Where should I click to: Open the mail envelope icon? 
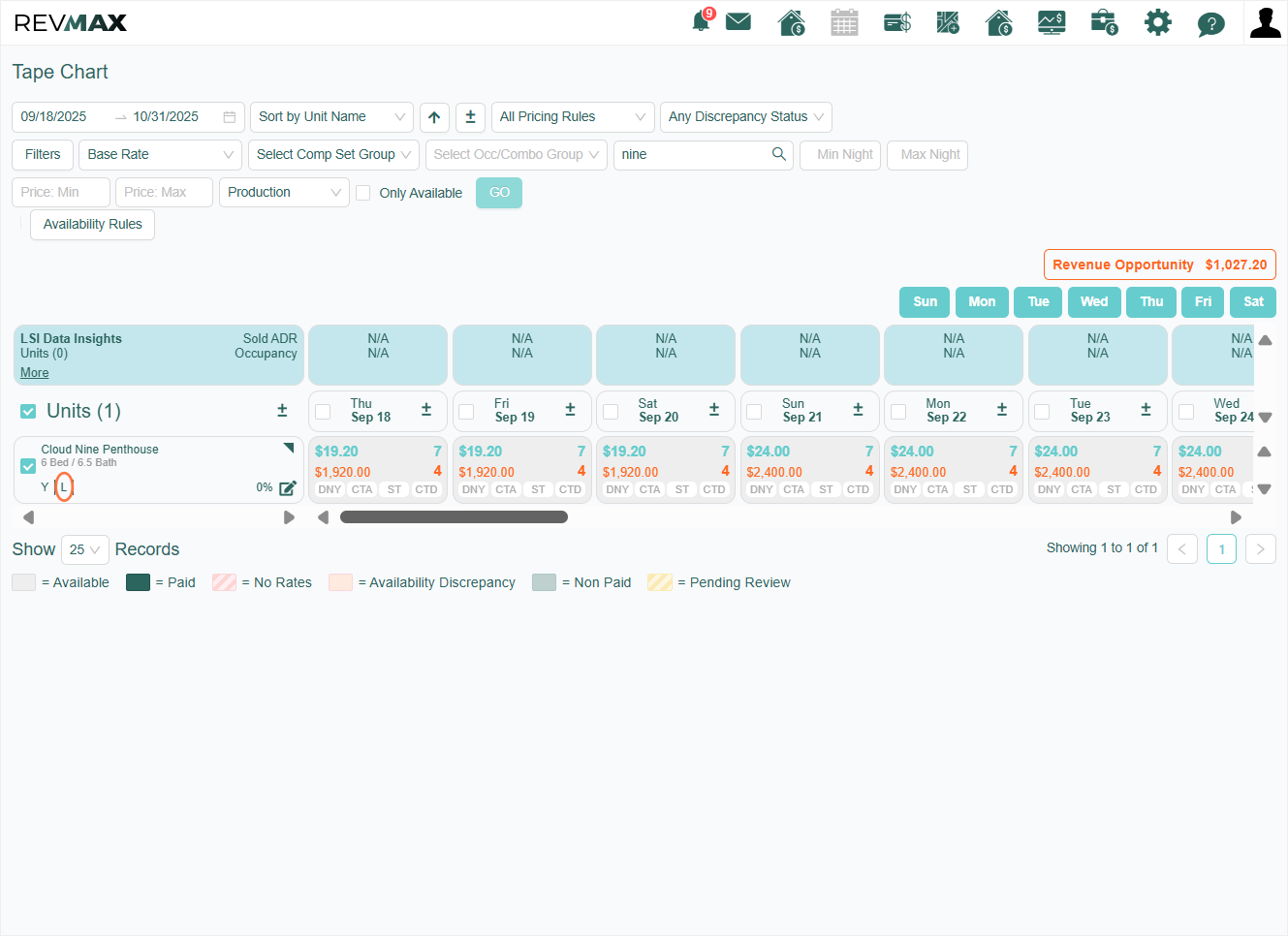pyautogui.click(x=738, y=21)
